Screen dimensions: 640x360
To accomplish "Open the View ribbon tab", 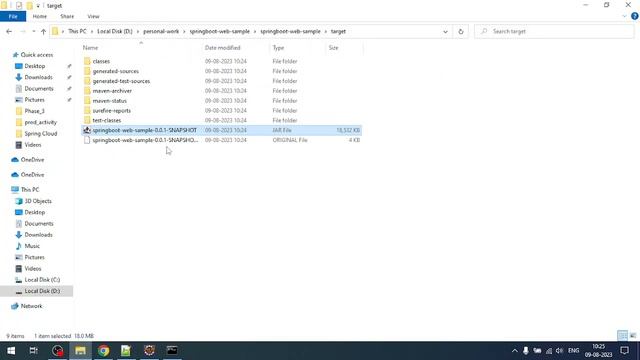I will (93, 16).
